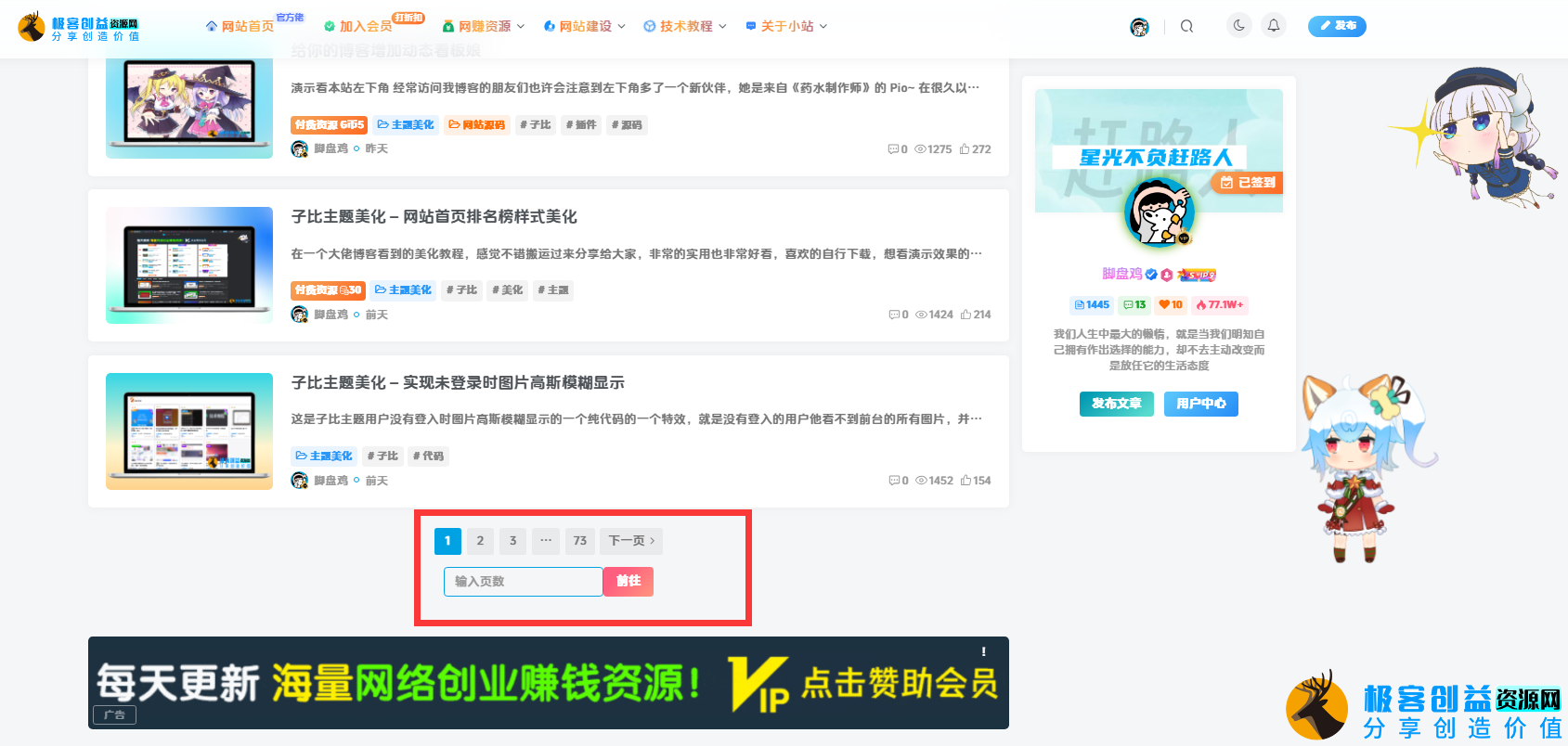Expand the 网站建设 dropdown menu
This screenshot has width=1568, height=746.
[585, 26]
